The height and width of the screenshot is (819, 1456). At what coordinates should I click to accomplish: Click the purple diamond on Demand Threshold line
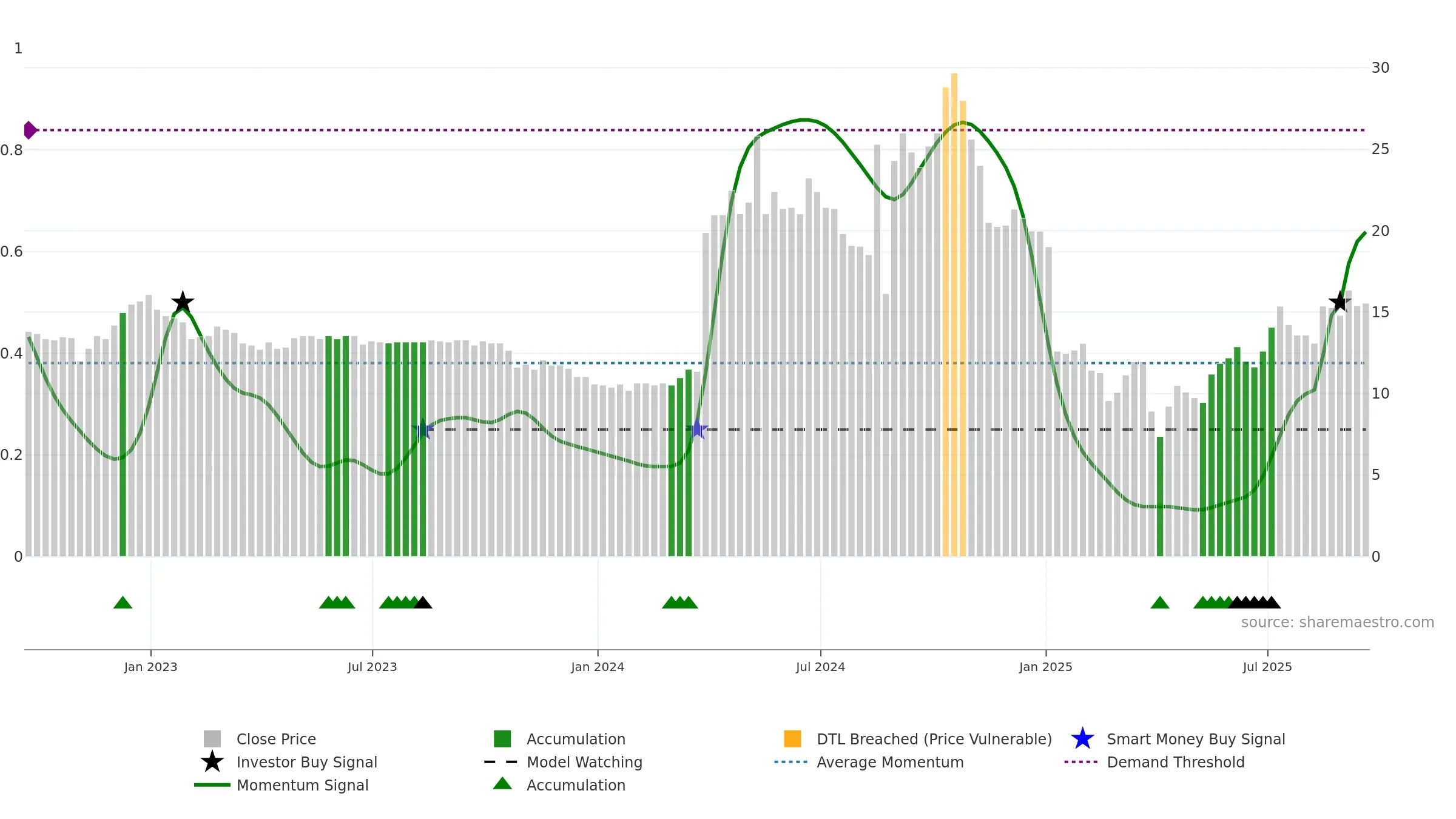30,130
